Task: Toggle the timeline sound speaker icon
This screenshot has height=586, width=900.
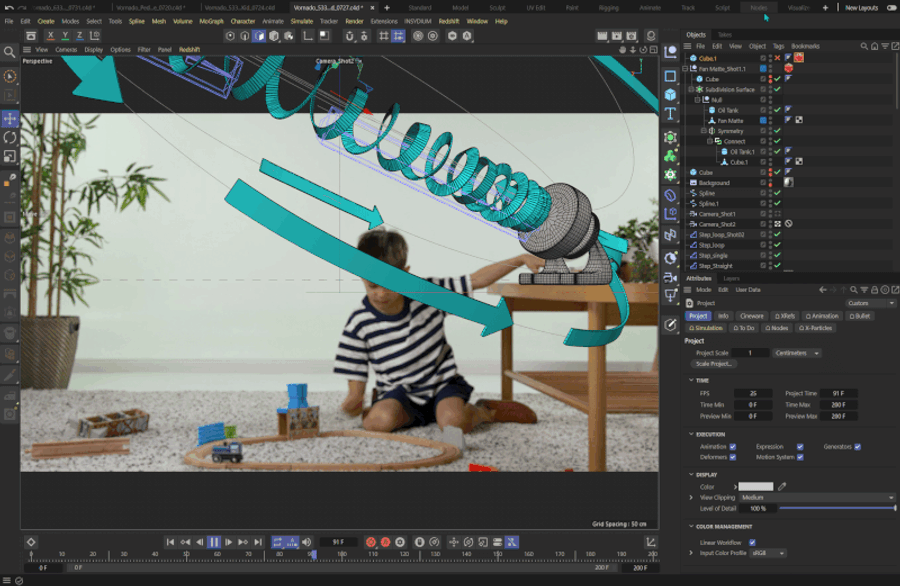Action: click(307, 542)
